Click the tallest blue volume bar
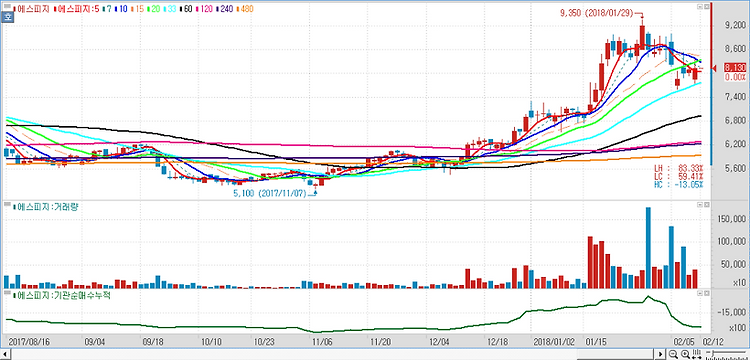 click(648, 248)
